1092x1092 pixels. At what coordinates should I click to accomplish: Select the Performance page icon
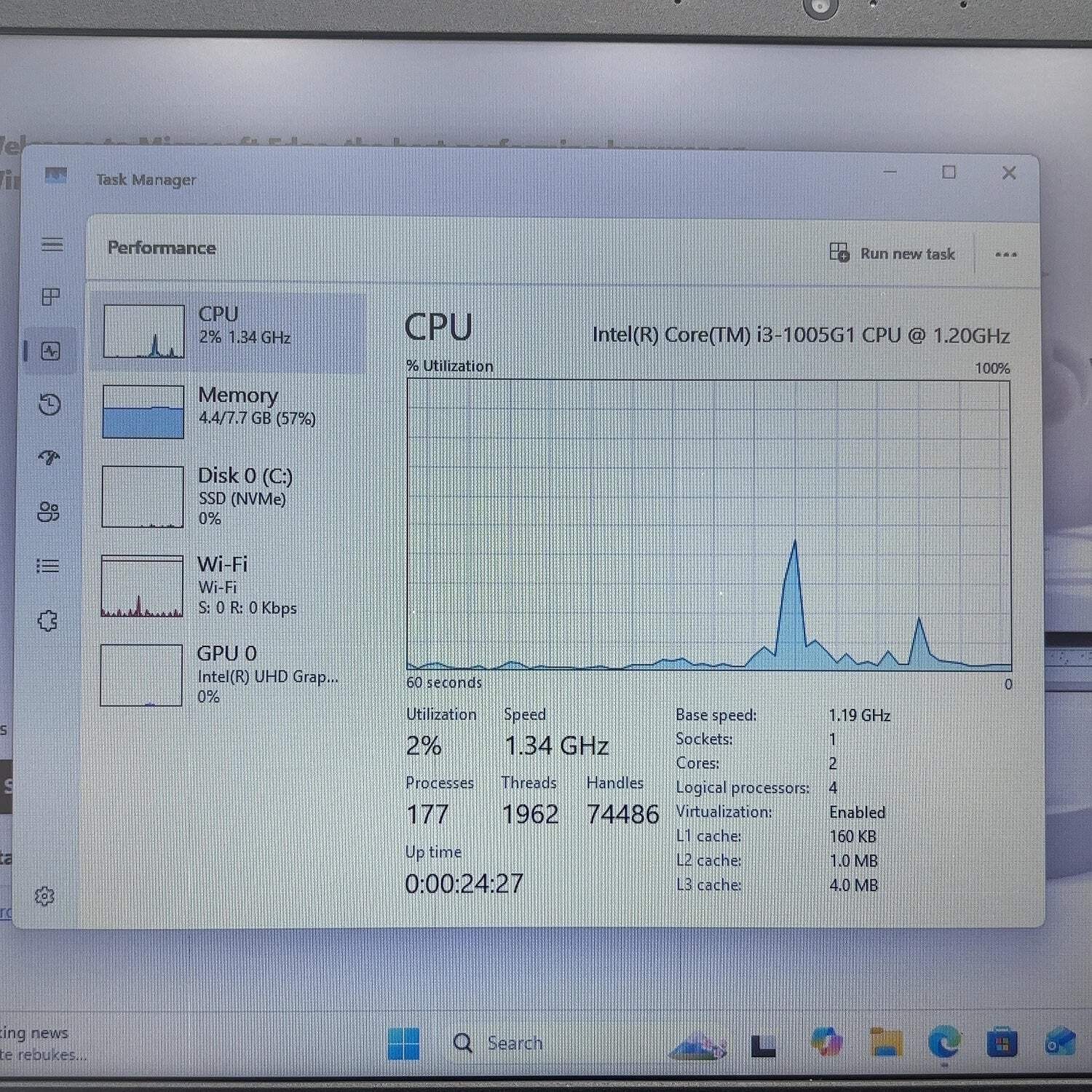(x=50, y=352)
